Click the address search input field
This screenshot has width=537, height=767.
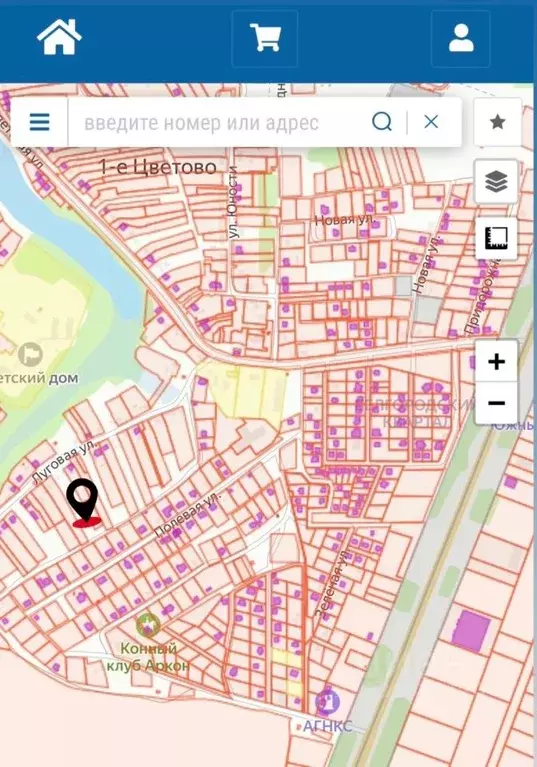(x=218, y=122)
